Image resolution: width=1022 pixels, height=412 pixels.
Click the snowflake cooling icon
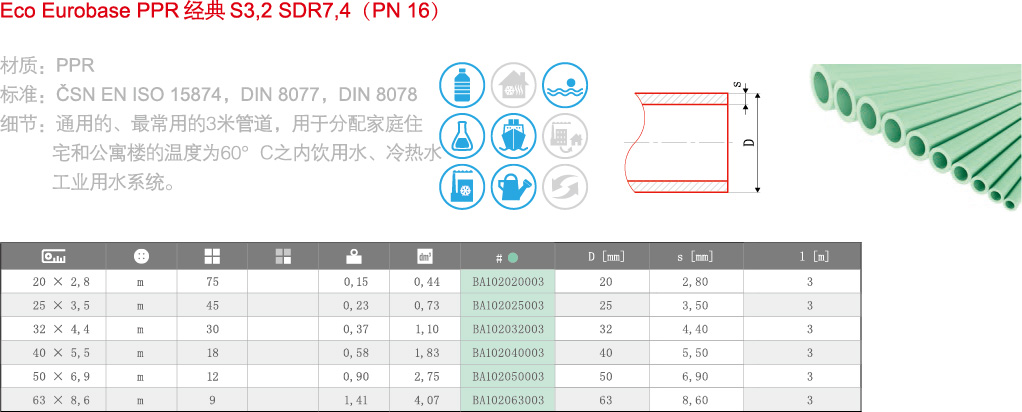(462, 187)
